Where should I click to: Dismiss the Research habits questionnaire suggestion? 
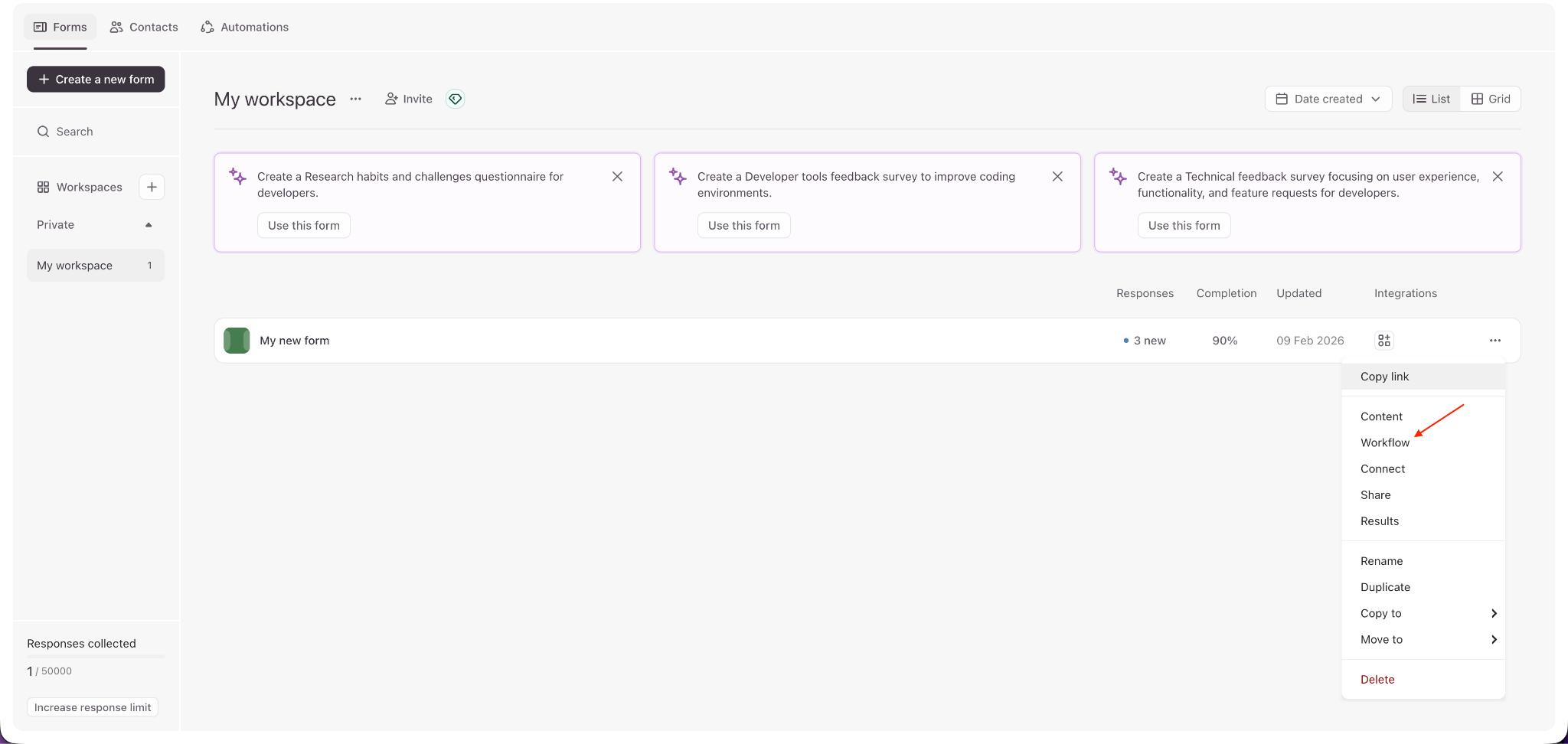617,177
